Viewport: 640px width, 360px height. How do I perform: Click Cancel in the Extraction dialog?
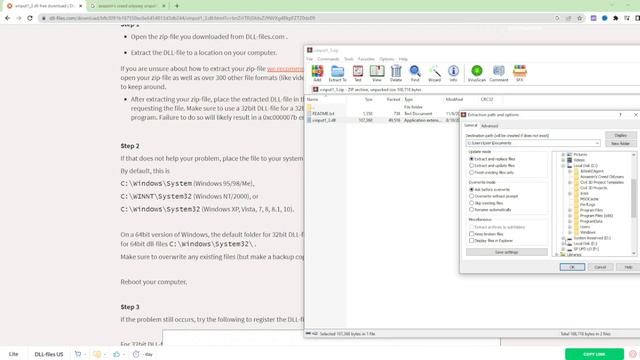tap(600, 267)
